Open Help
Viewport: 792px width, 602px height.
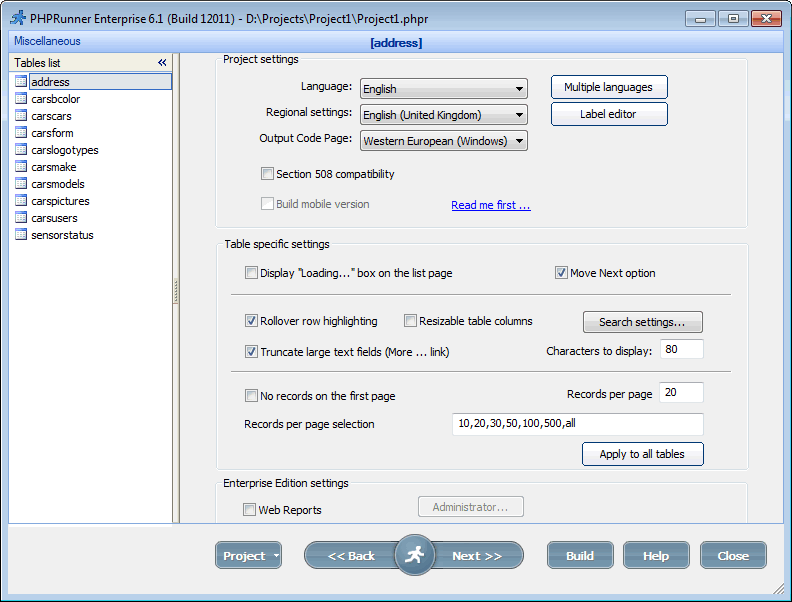click(656, 556)
